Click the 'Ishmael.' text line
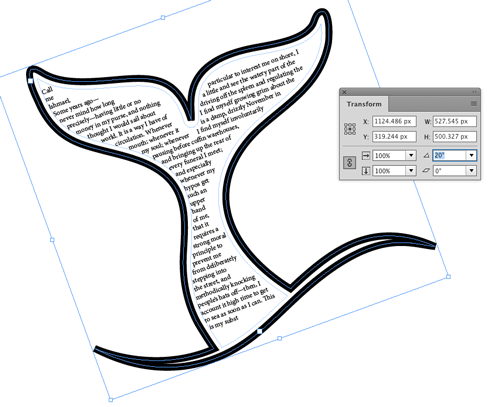The image size is (500, 407). click(60, 103)
